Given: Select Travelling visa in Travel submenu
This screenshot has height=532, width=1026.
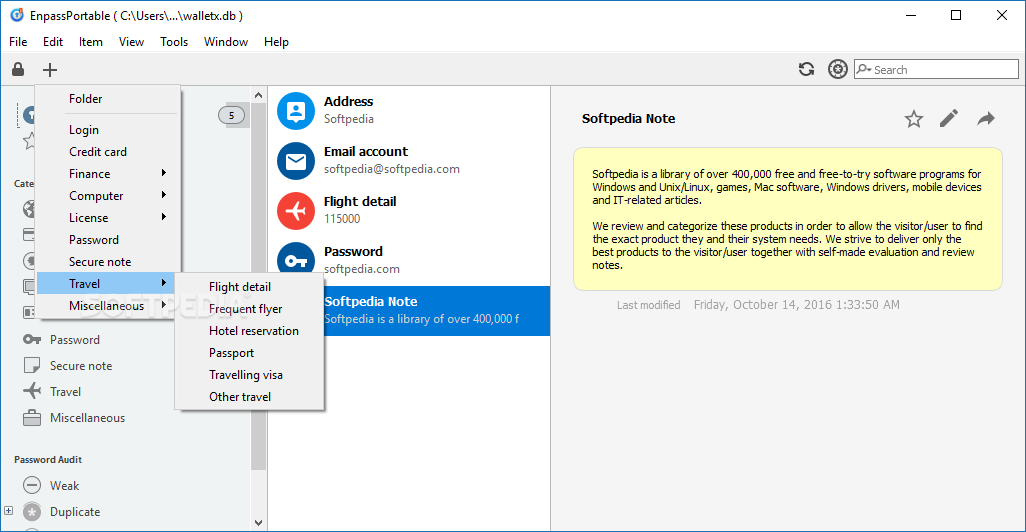Looking at the screenshot, I should (249, 375).
